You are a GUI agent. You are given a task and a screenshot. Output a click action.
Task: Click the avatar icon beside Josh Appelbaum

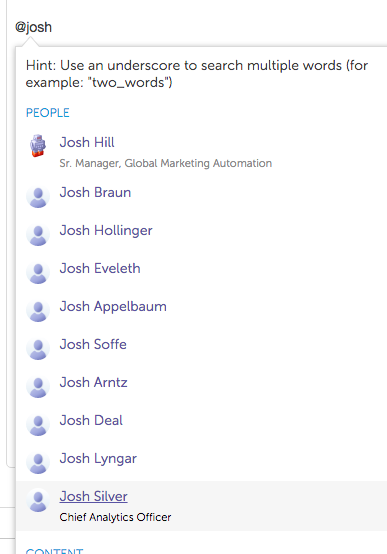[38, 311]
